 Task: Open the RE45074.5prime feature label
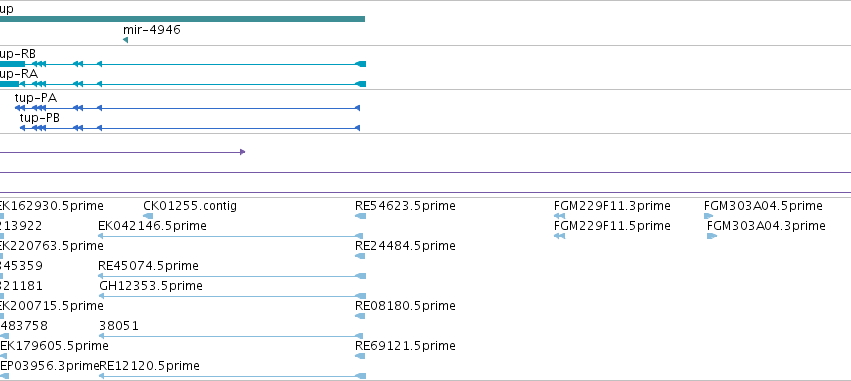148,266
